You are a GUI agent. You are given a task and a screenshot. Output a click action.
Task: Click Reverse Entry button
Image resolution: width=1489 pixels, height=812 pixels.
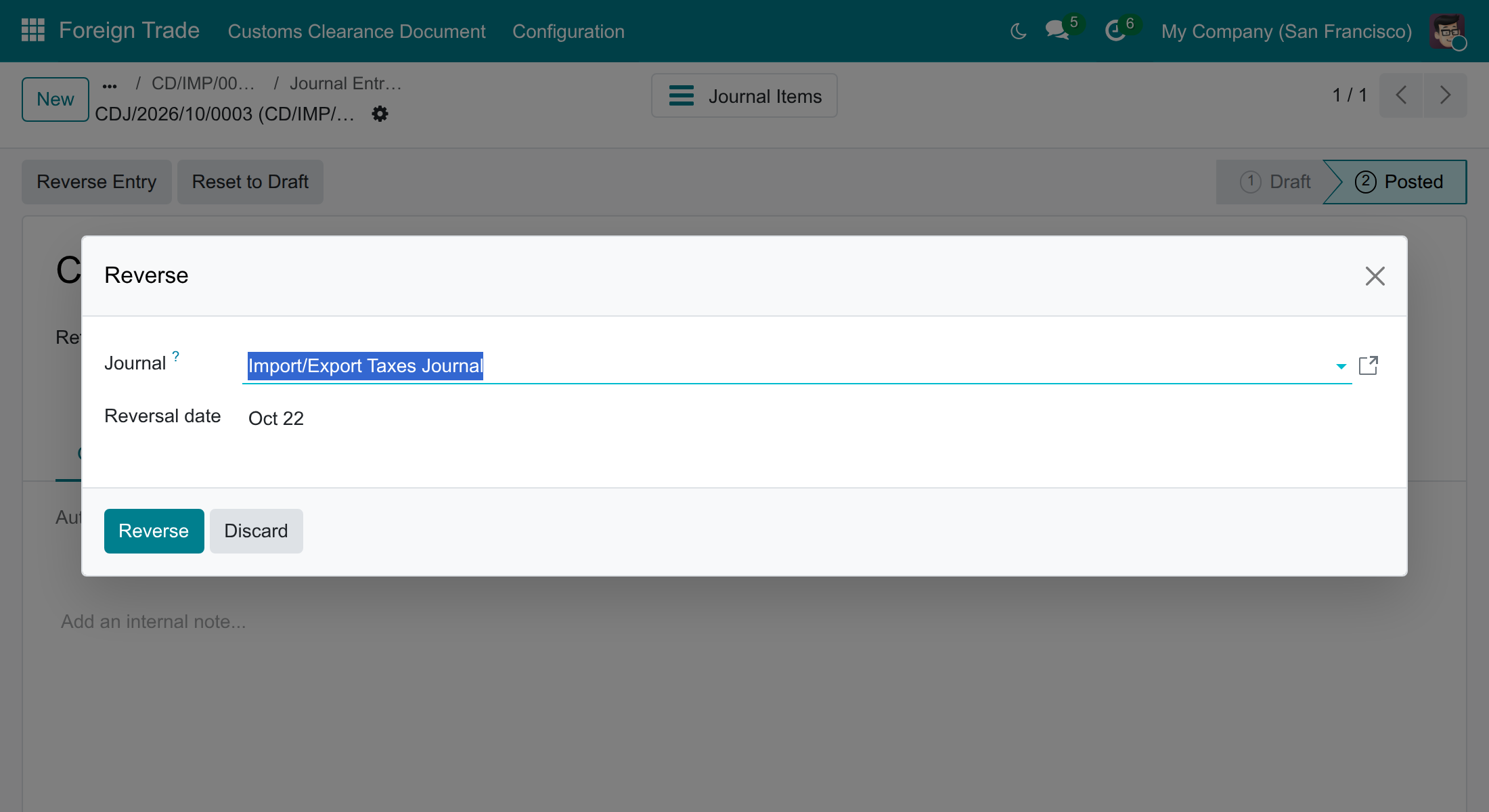click(96, 182)
